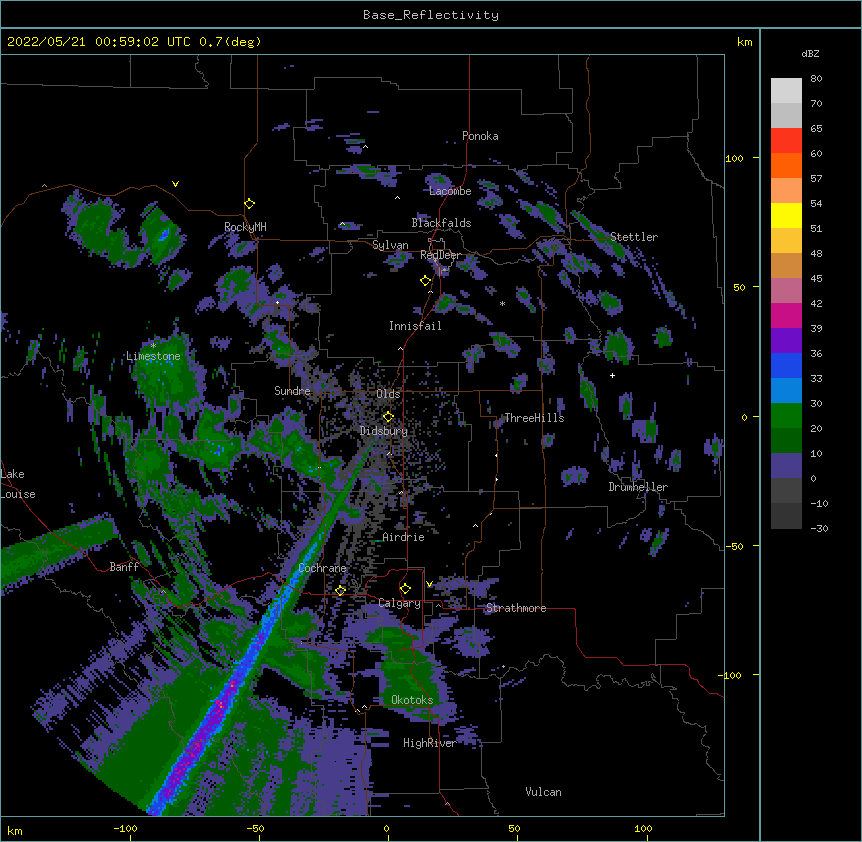Click the Lake Louise label
Screen dimensions: 862x842
tap(18, 484)
